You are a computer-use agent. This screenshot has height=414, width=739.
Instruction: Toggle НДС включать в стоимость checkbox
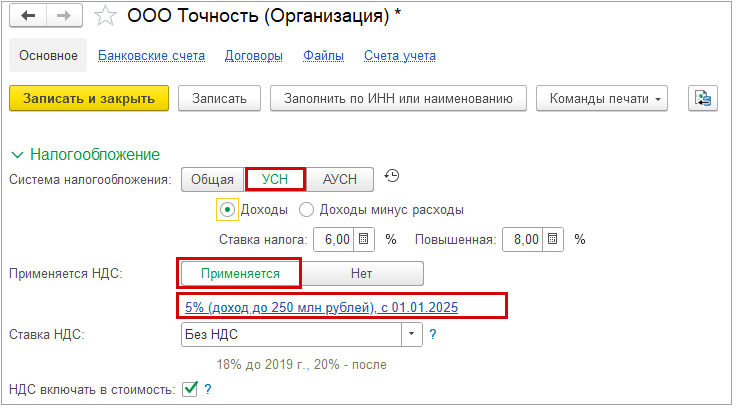click(190, 389)
